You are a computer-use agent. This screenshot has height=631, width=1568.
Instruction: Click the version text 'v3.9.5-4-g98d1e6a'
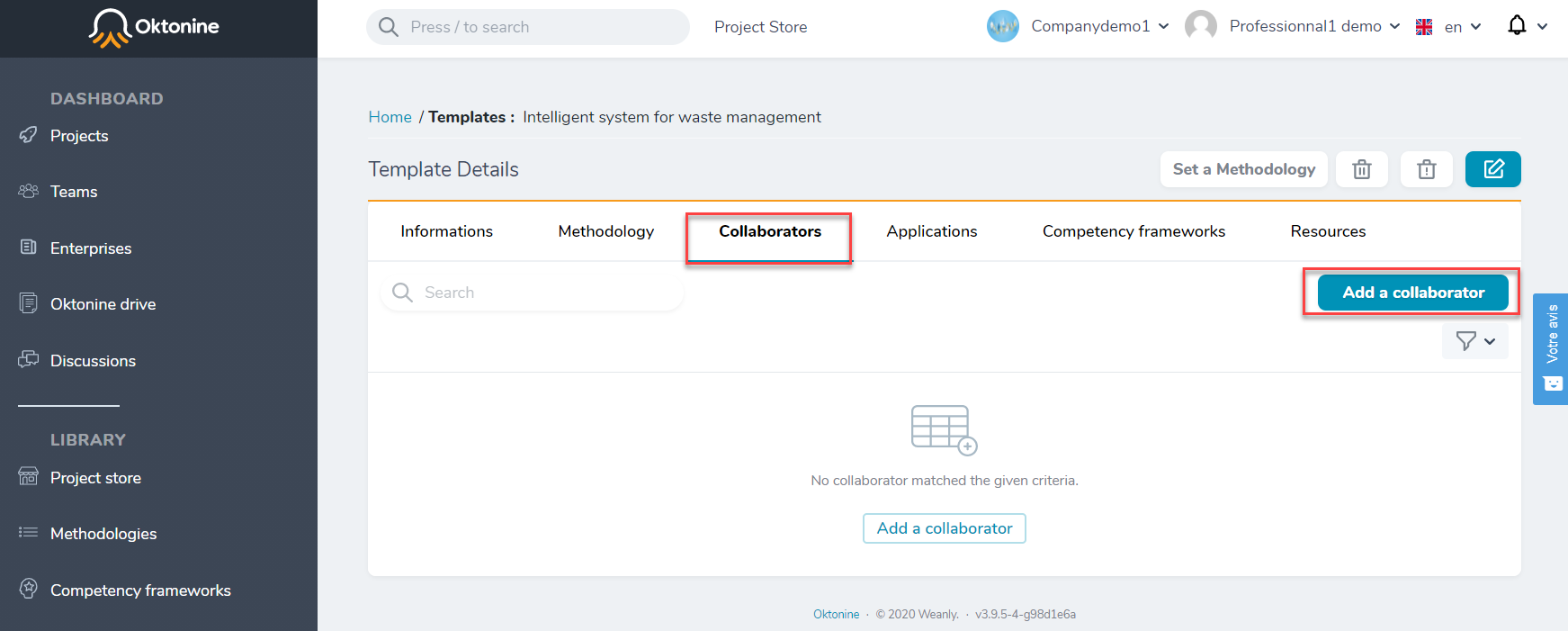pos(1026,615)
